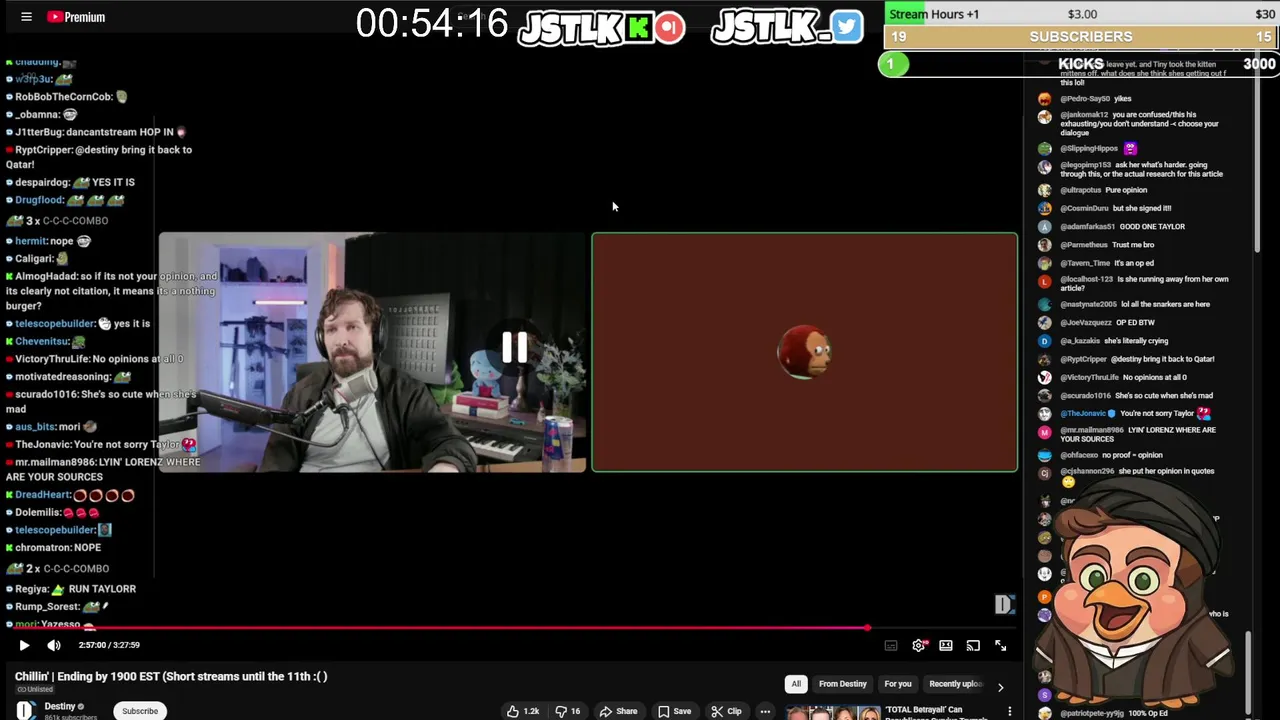Click the video title 'Chillin' | Ending by 1900 EST'

point(171,676)
